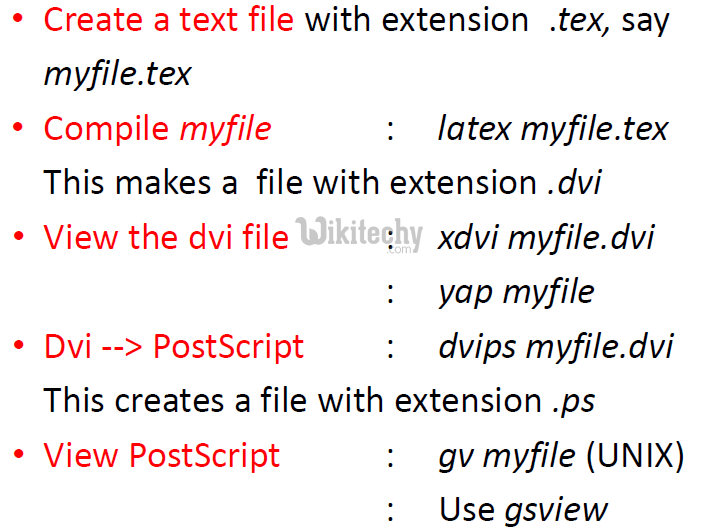
Task: Click the "(UNIX)" label
Action: (635, 456)
